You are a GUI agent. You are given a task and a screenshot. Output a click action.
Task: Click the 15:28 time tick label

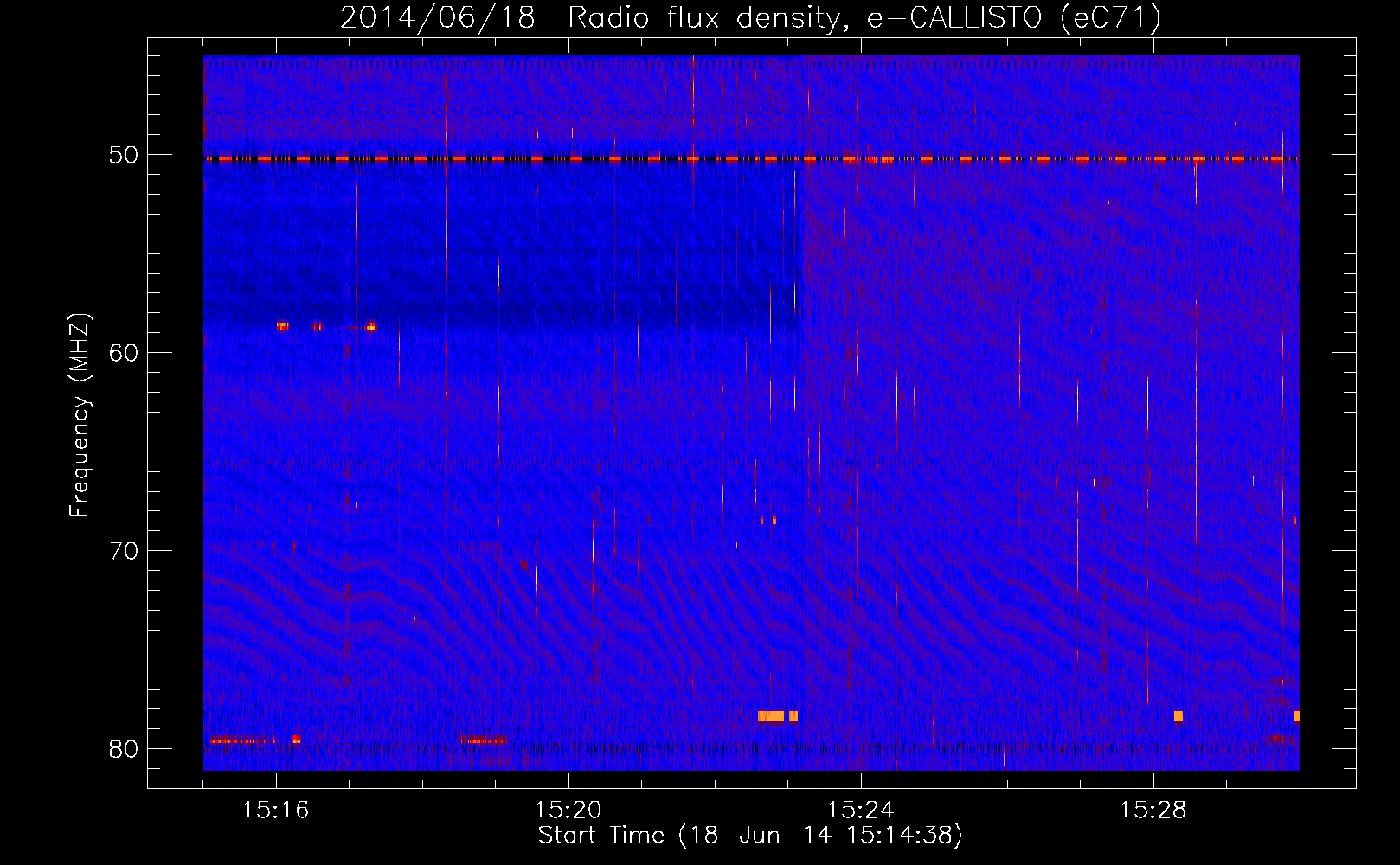pyautogui.click(x=1153, y=811)
